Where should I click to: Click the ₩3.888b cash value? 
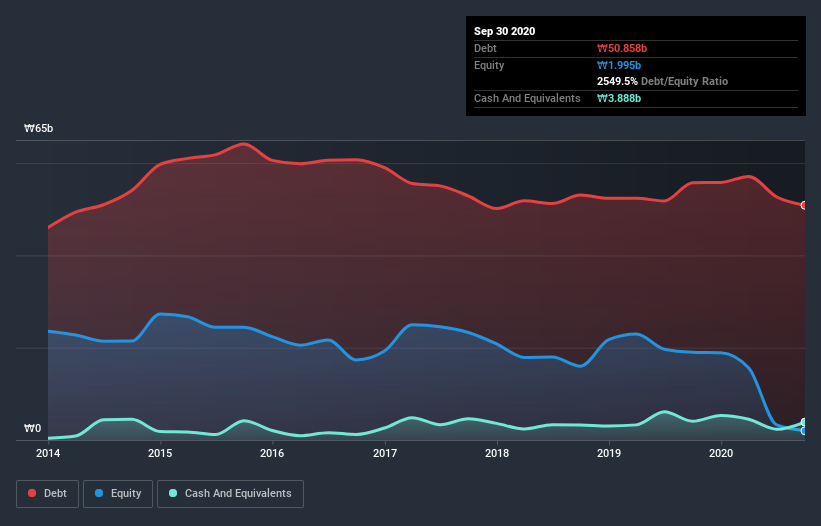coord(619,98)
